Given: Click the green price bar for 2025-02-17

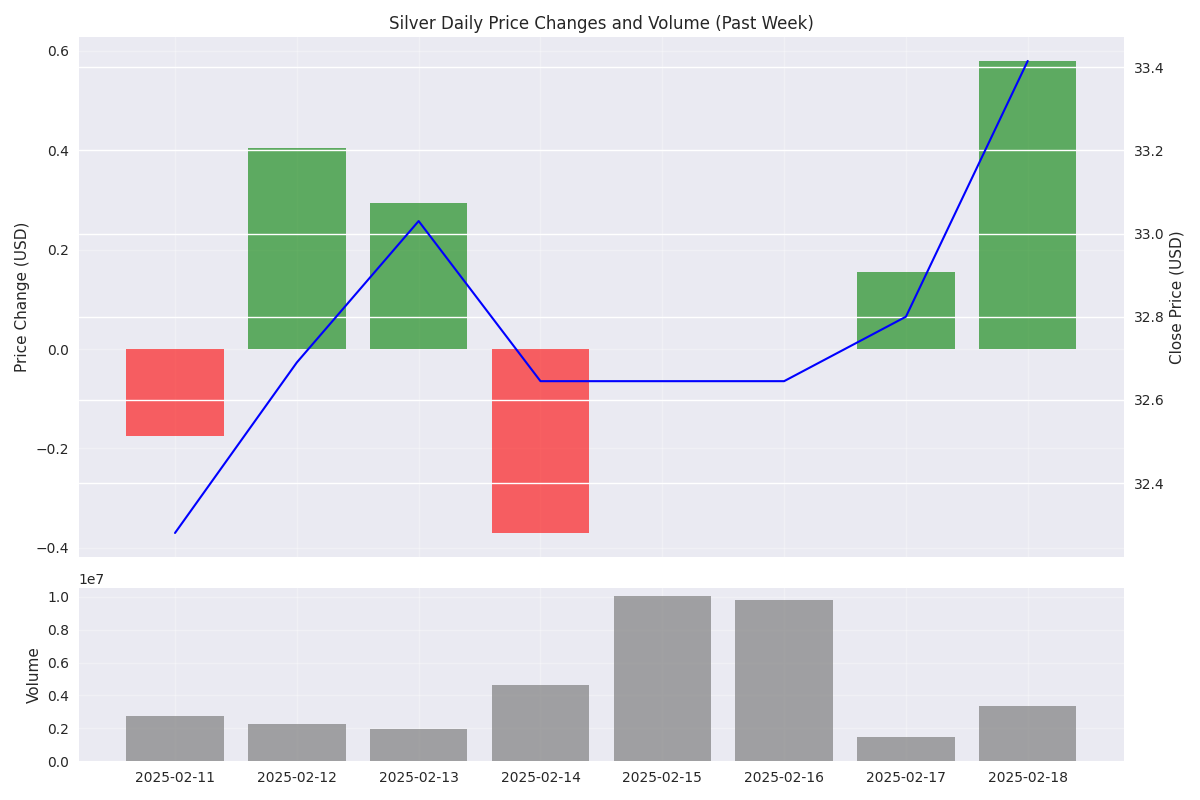Looking at the screenshot, I should pyautogui.click(x=906, y=310).
